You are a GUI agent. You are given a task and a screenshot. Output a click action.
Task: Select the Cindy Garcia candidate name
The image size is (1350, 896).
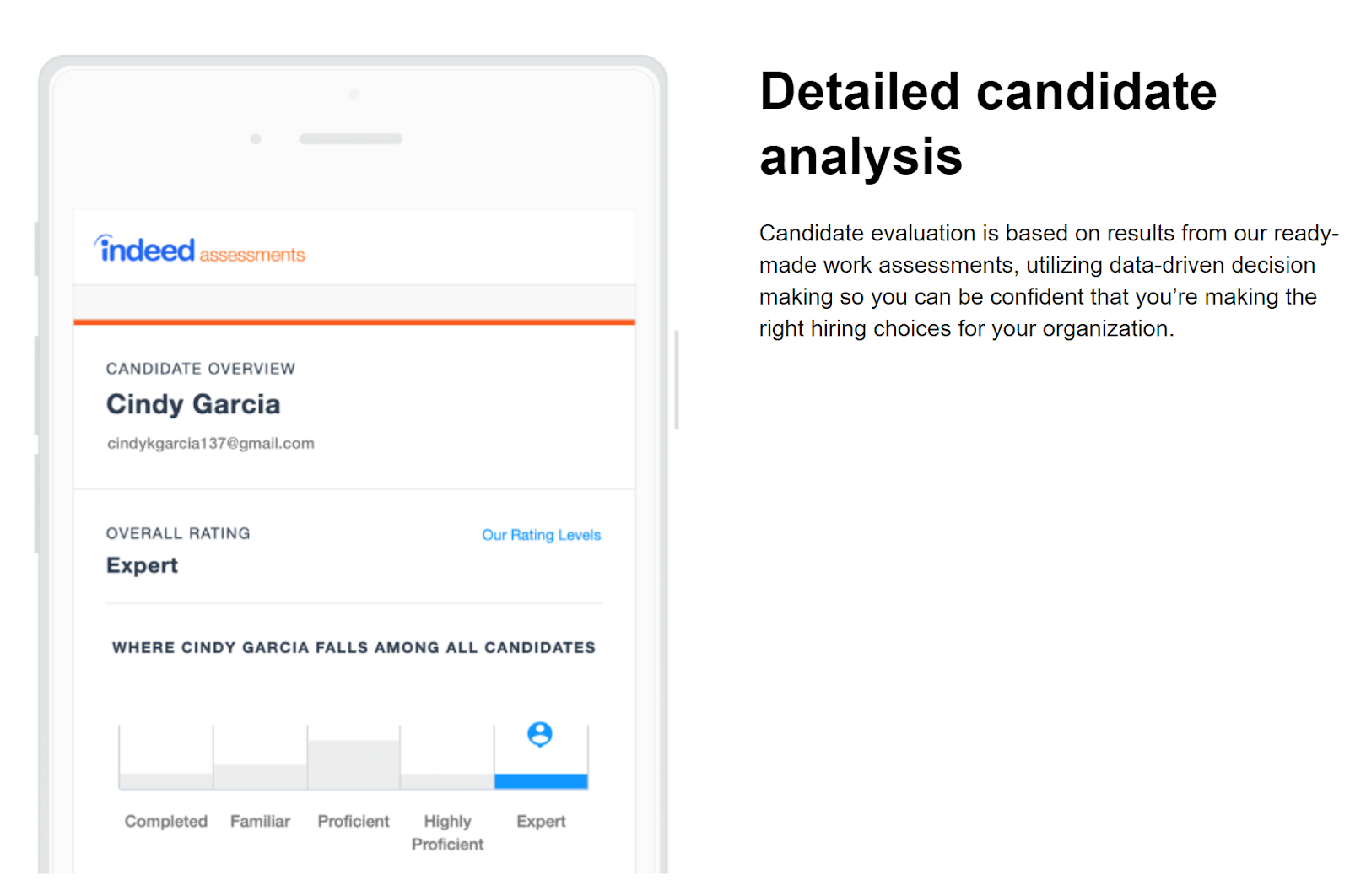tap(193, 404)
